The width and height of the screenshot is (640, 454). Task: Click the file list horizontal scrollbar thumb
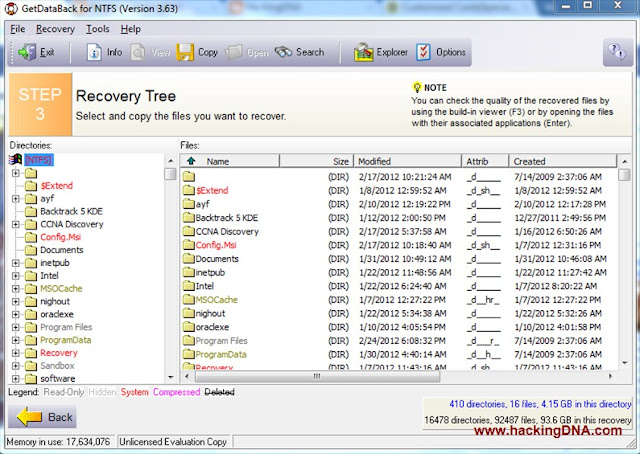[x=316, y=376]
